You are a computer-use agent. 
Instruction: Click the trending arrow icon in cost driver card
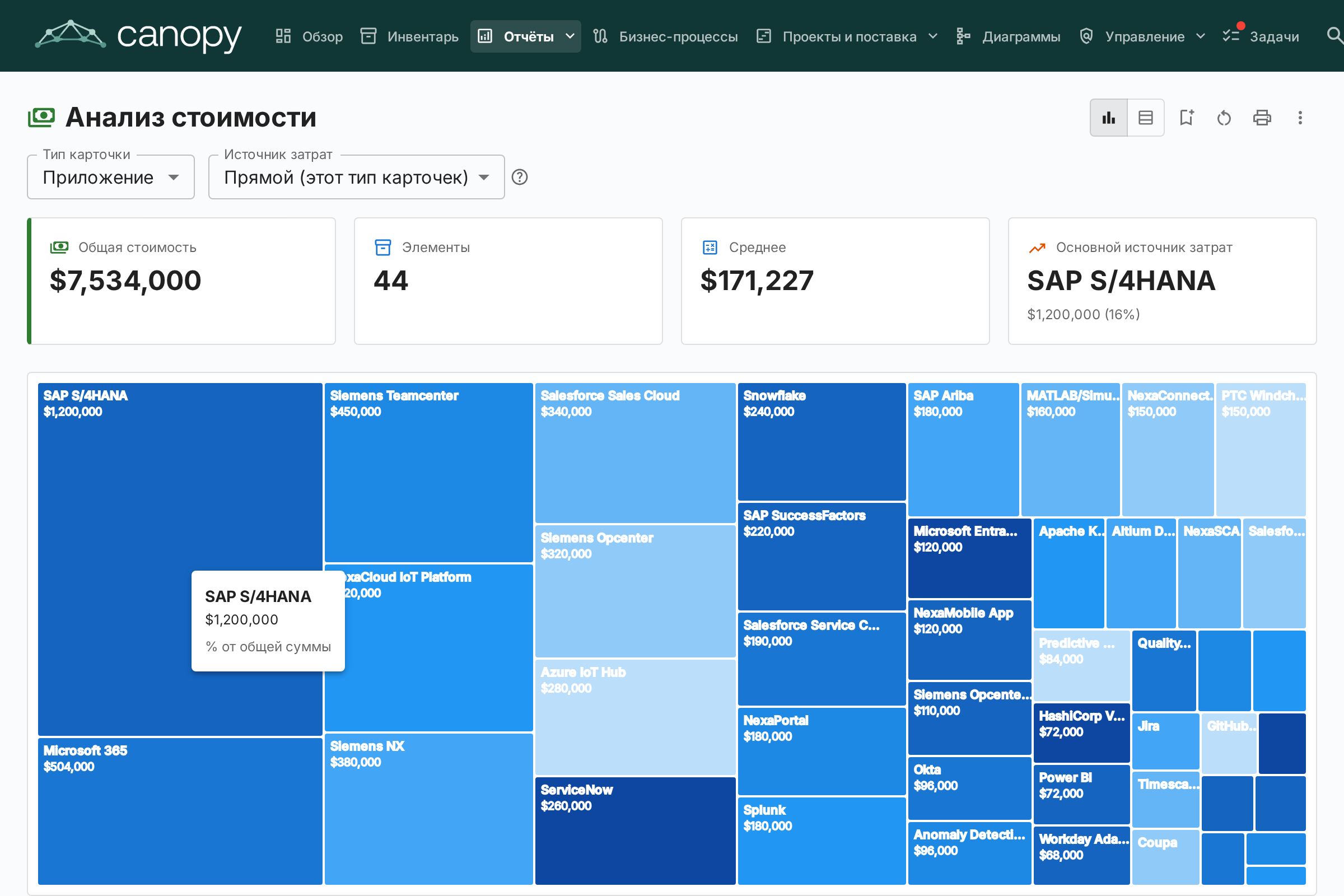click(1037, 248)
